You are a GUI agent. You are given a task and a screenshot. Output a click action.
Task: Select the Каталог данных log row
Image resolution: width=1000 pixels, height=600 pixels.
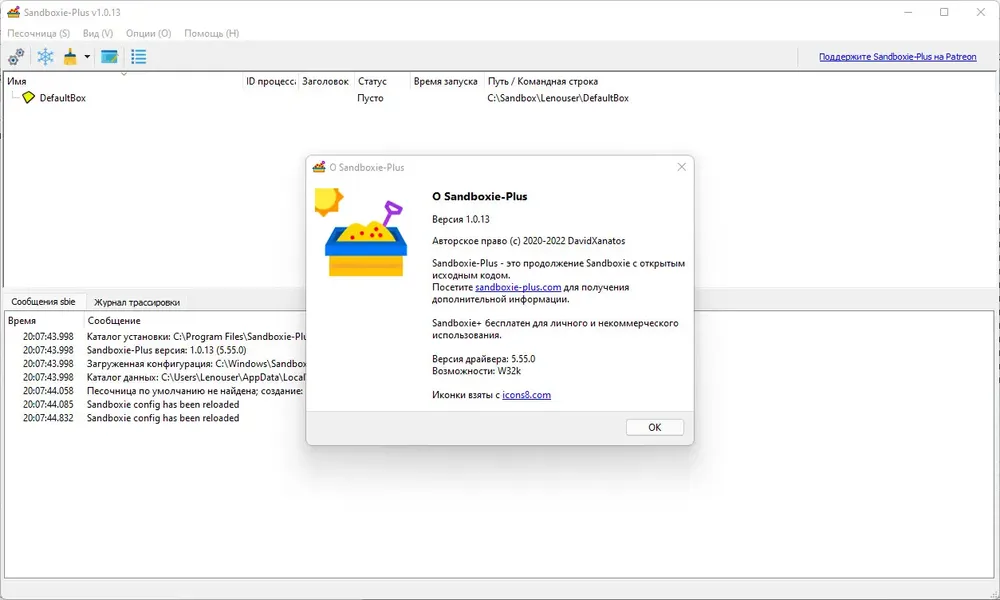click(x=156, y=377)
